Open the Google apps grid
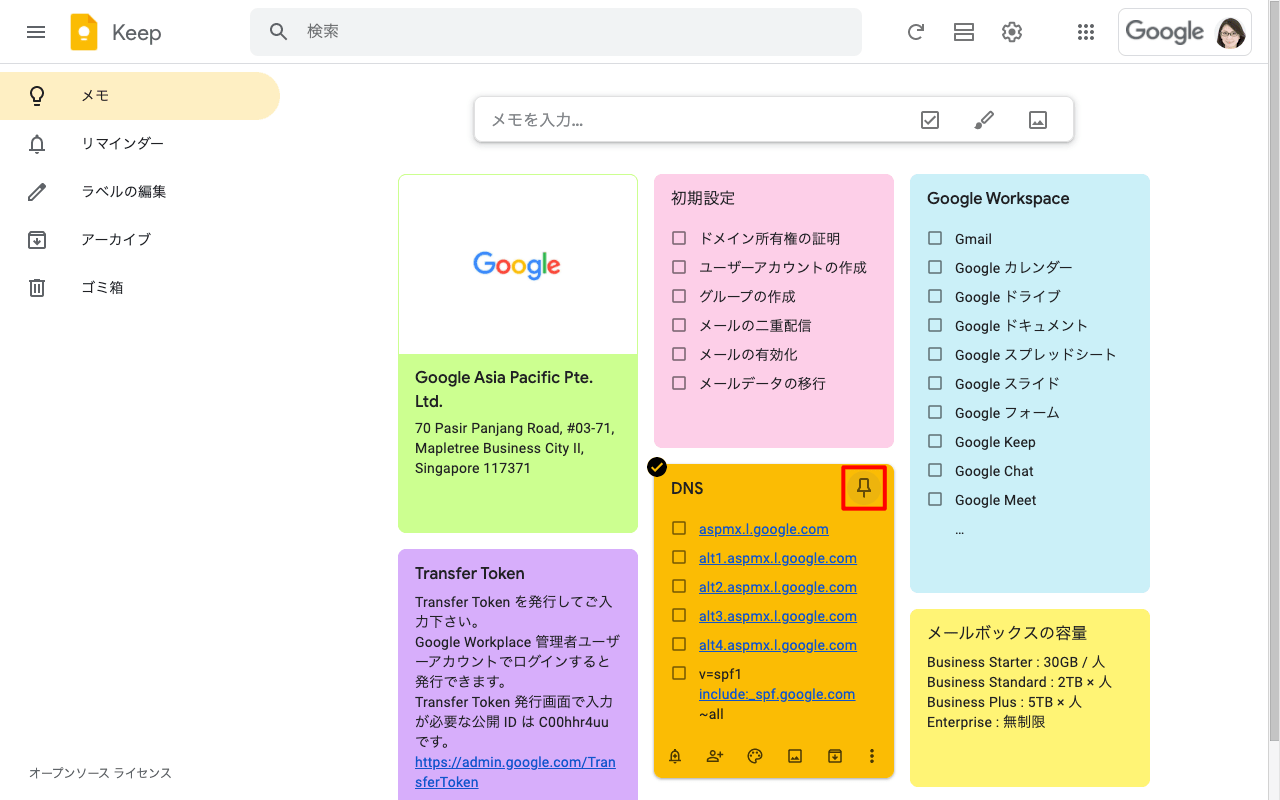The width and height of the screenshot is (1280, 800). (1086, 32)
